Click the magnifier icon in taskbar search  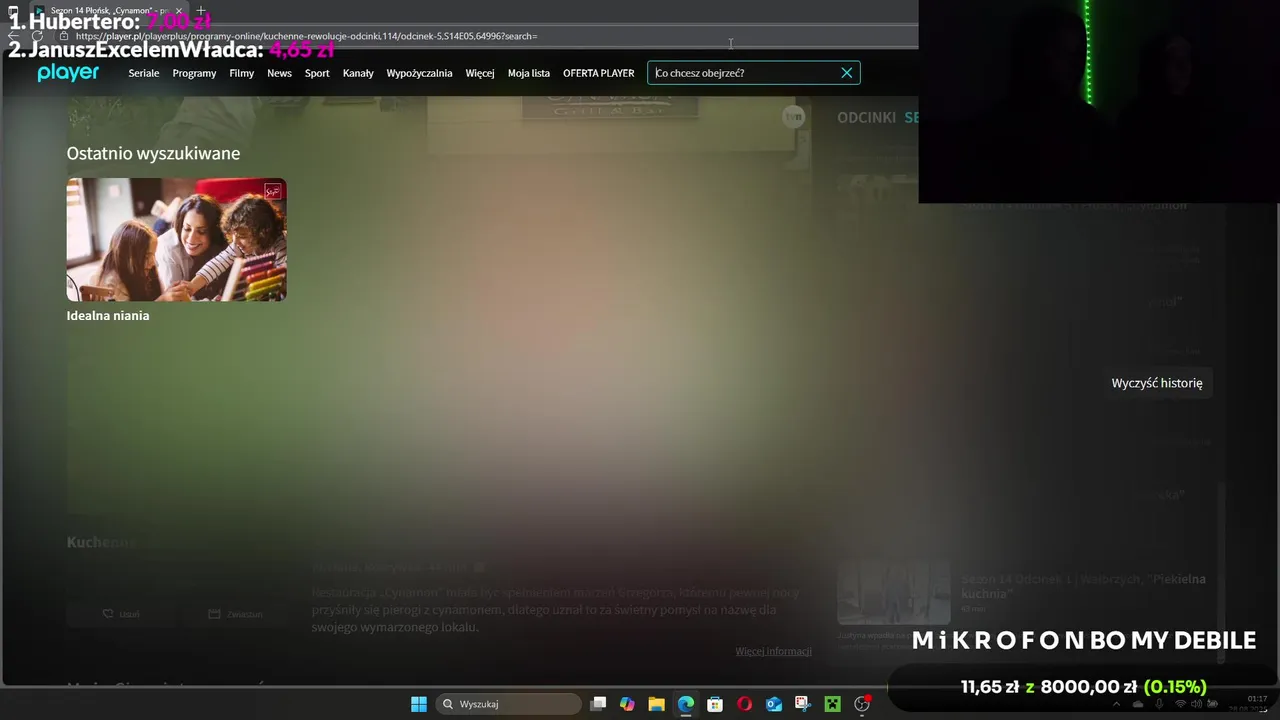pos(448,704)
